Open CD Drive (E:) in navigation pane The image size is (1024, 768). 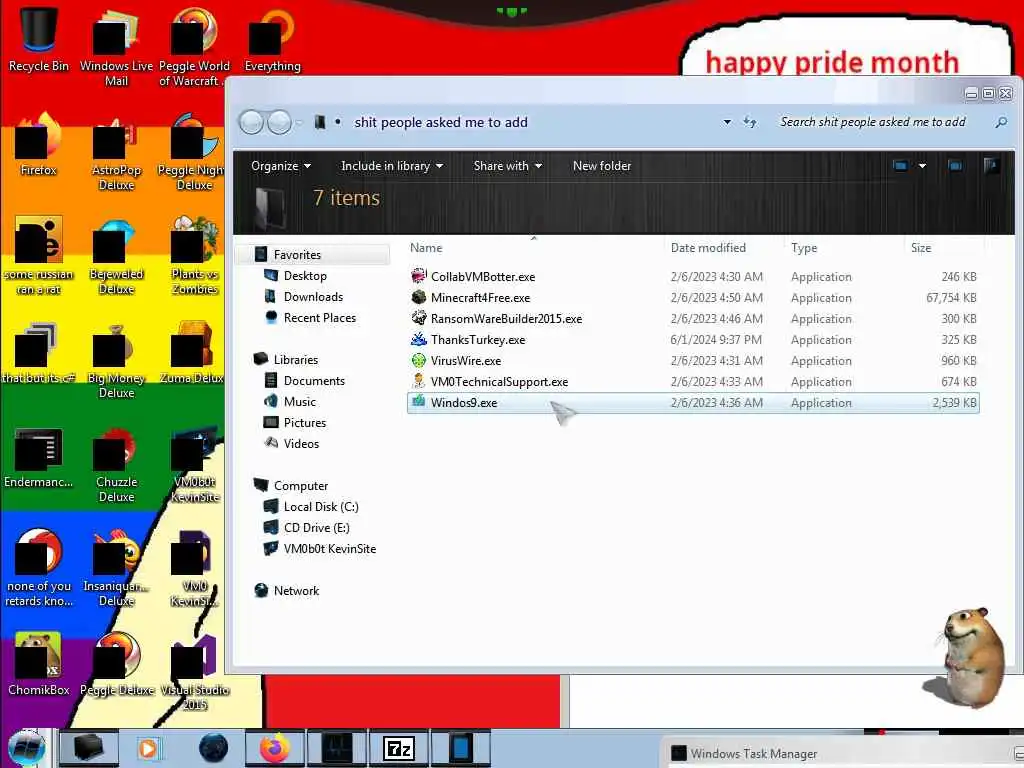pos(316,527)
